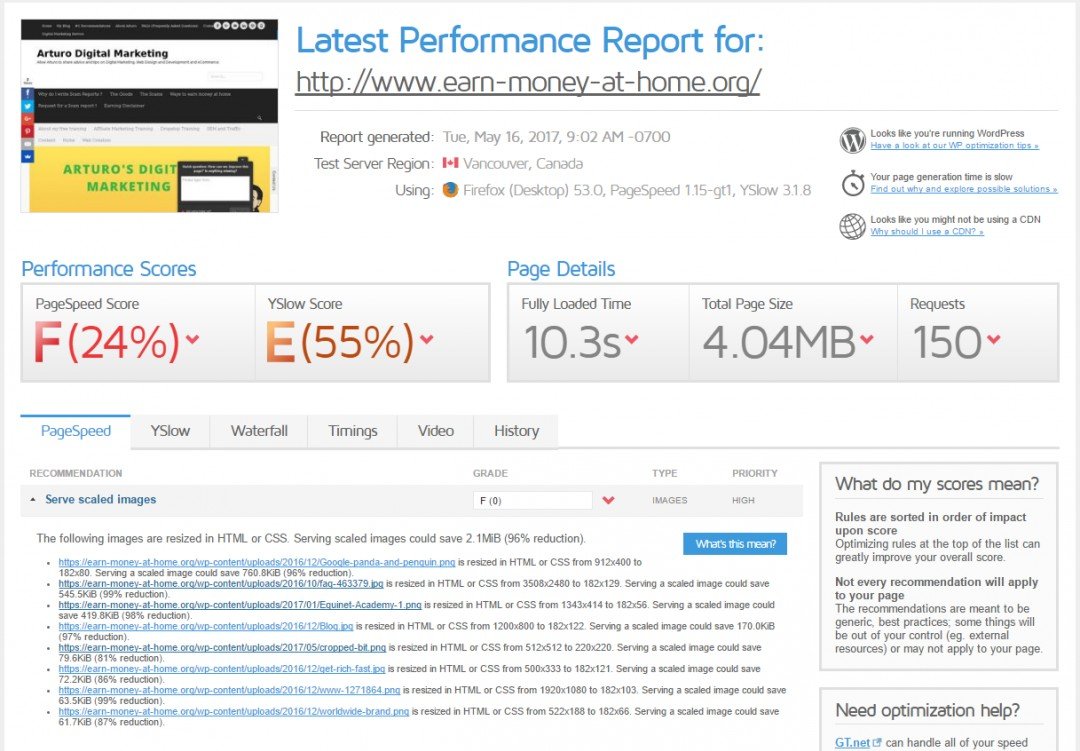Click the PRIORITY column header
Image resolution: width=1080 pixels, height=751 pixels.
pos(755,473)
